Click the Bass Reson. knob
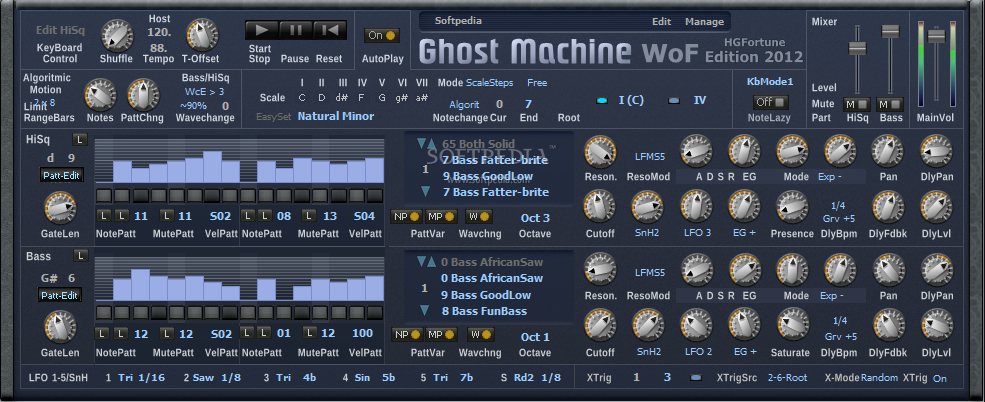 [600, 270]
